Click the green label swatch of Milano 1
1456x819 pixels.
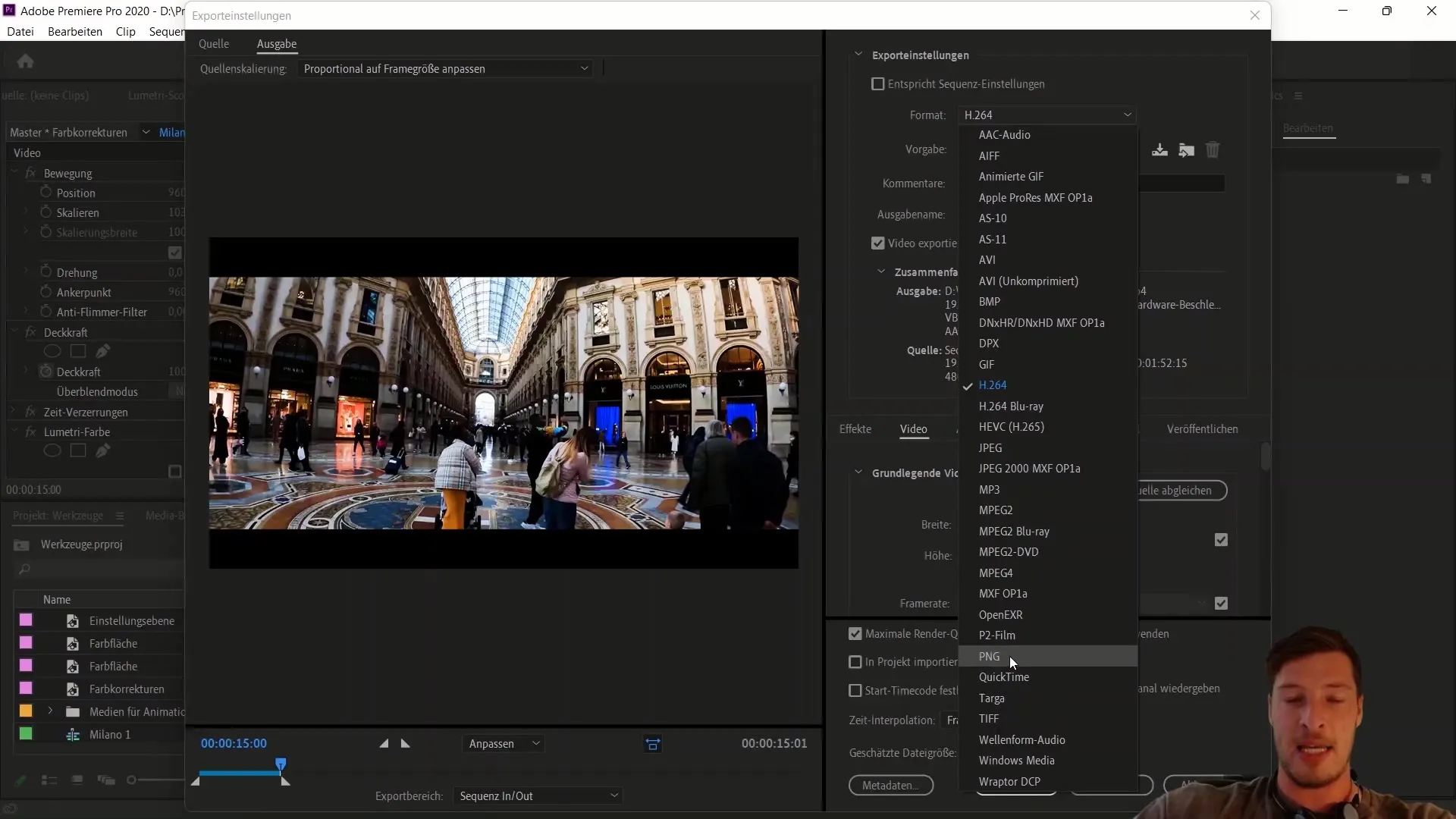pos(26,734)
